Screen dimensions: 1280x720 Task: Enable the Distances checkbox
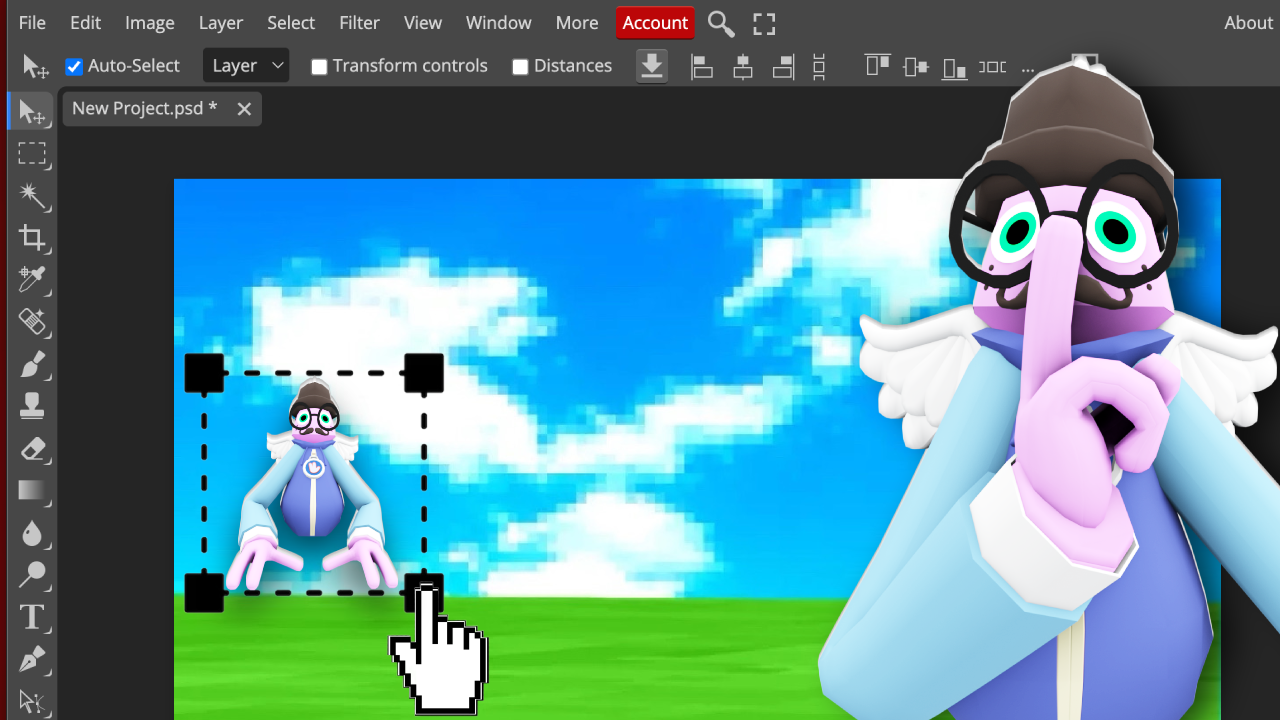520,67
